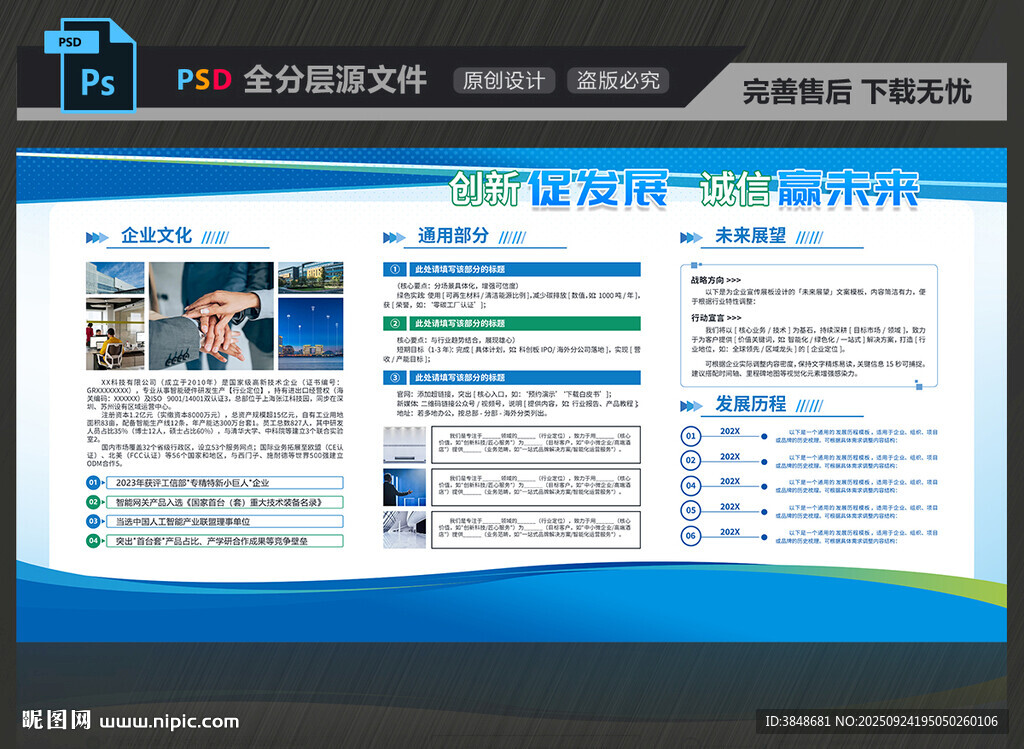Click the circled 3 blue title bar
This screenshot has height=749, width=1024.
pos(511,377)
